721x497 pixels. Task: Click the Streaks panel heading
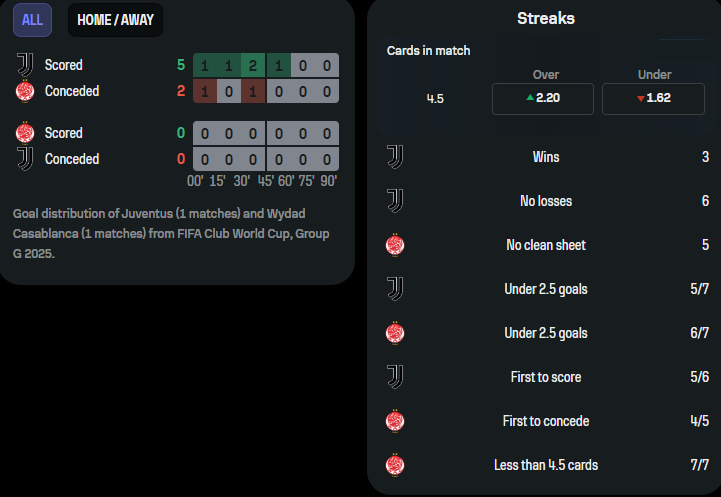click(546, 18)
